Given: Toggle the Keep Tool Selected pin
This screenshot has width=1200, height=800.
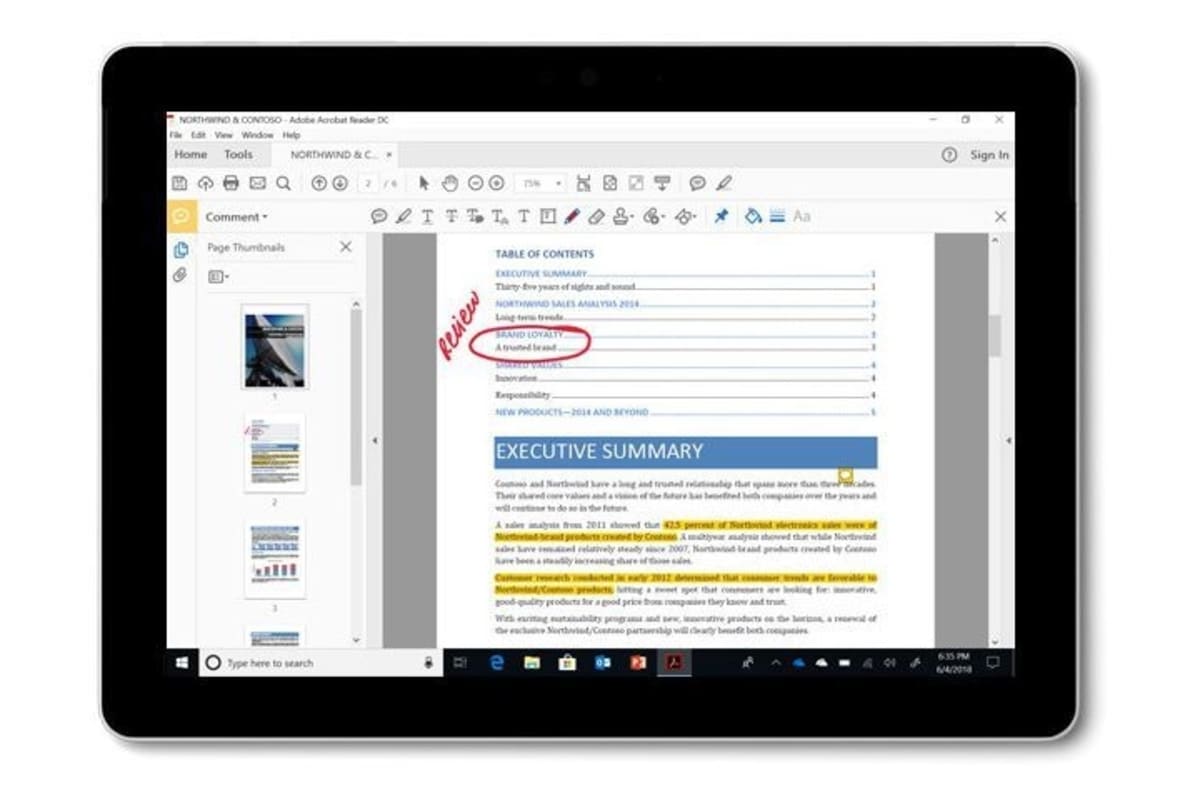Looking at the screenshot, I should pos(720,216).
